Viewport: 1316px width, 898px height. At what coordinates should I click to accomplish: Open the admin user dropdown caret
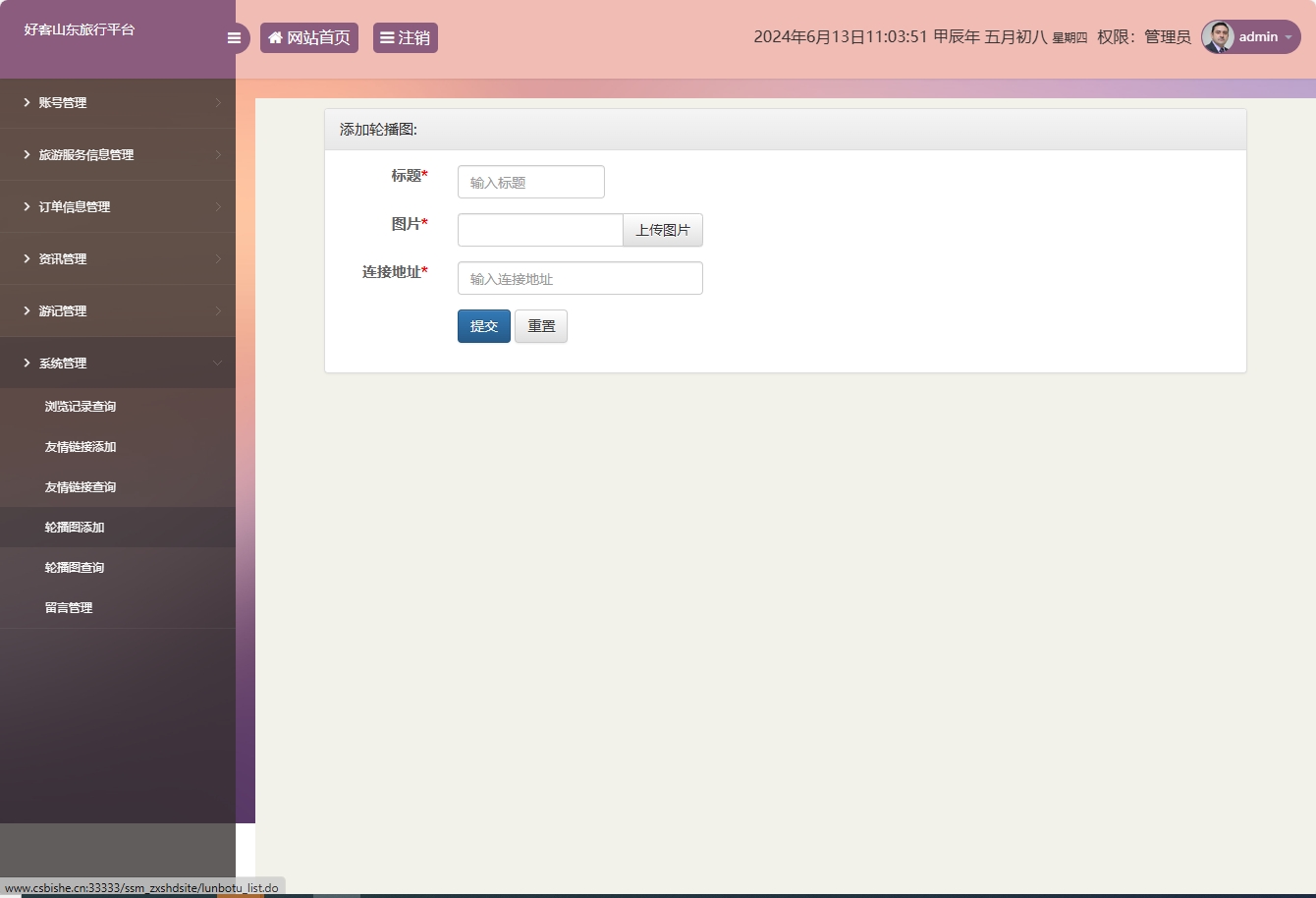pyautogui.click(x=1289, y=37)
